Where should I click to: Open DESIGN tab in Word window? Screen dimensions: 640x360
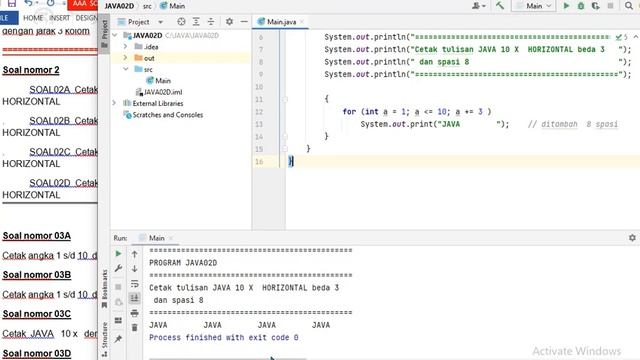tap(86, 18)
